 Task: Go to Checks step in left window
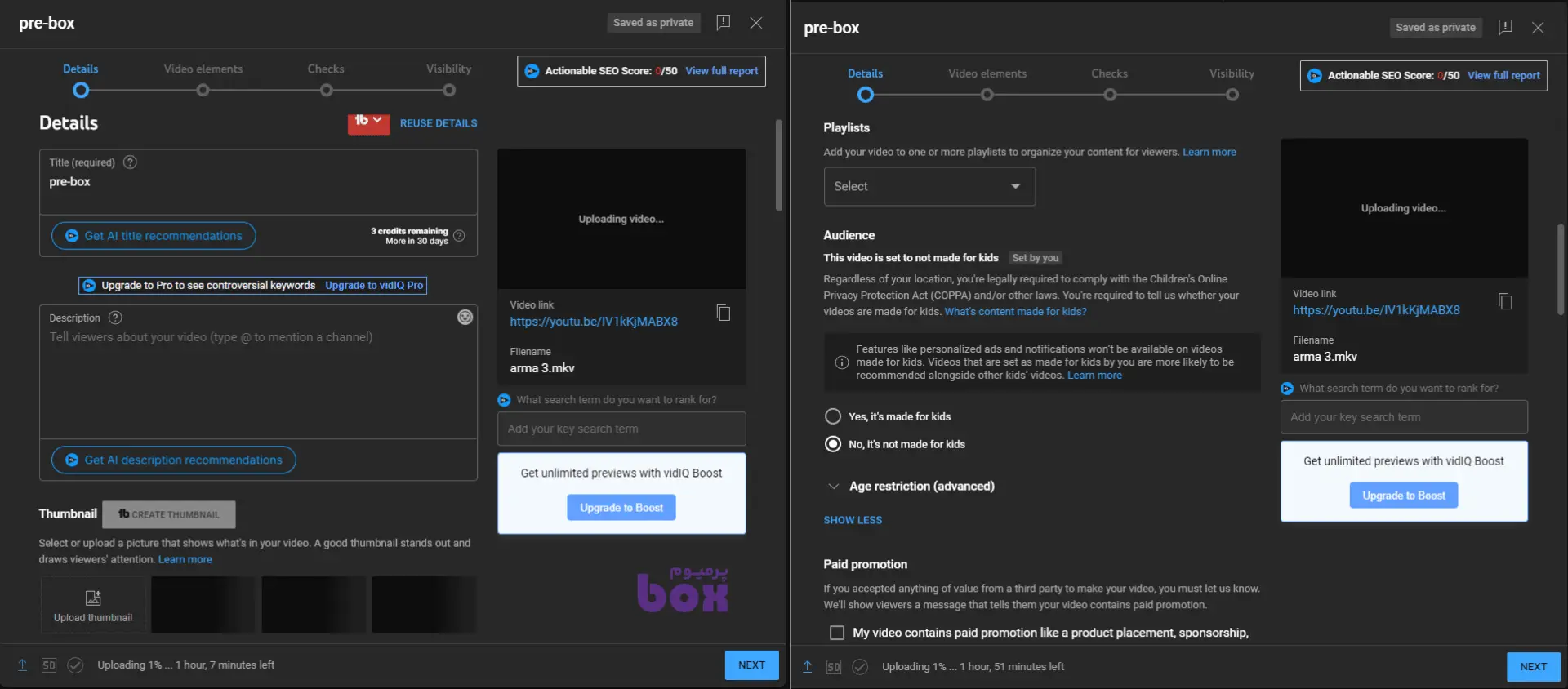click(x=326, y=79)
